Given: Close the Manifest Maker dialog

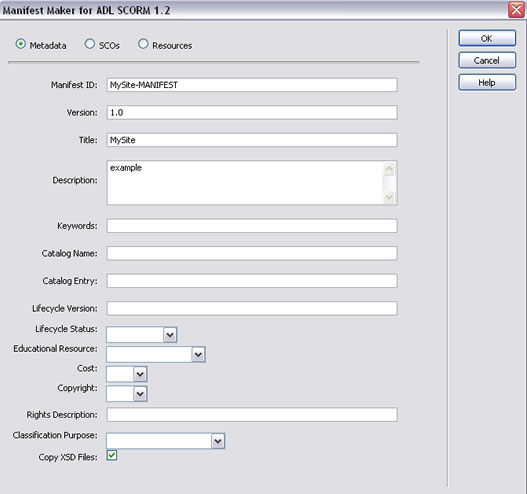Looking at the screenshot, I should pos(517,10).
